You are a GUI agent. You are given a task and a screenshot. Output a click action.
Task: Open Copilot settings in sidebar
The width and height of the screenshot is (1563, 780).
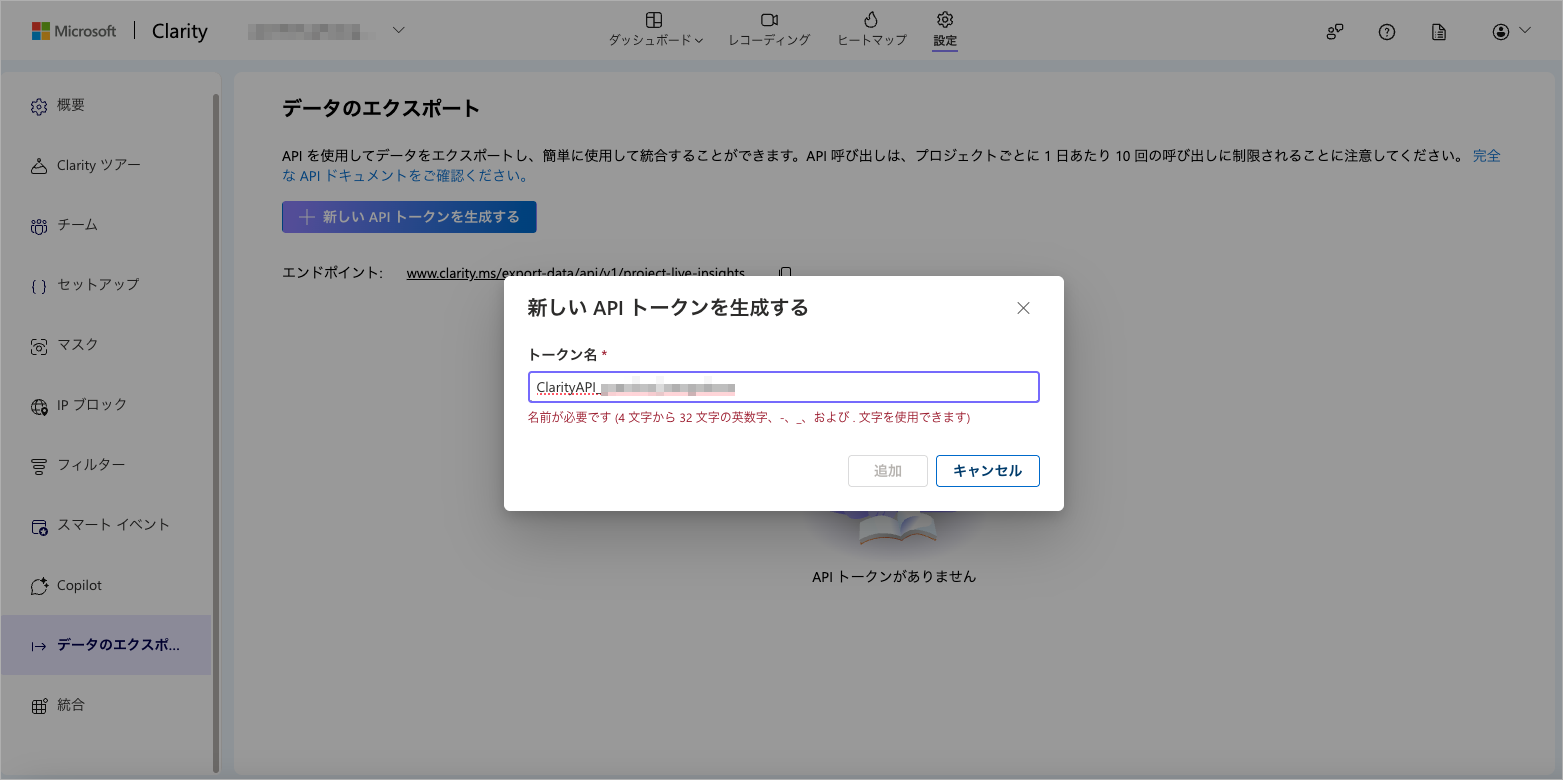pyautogui.click(x=79, y=585)
